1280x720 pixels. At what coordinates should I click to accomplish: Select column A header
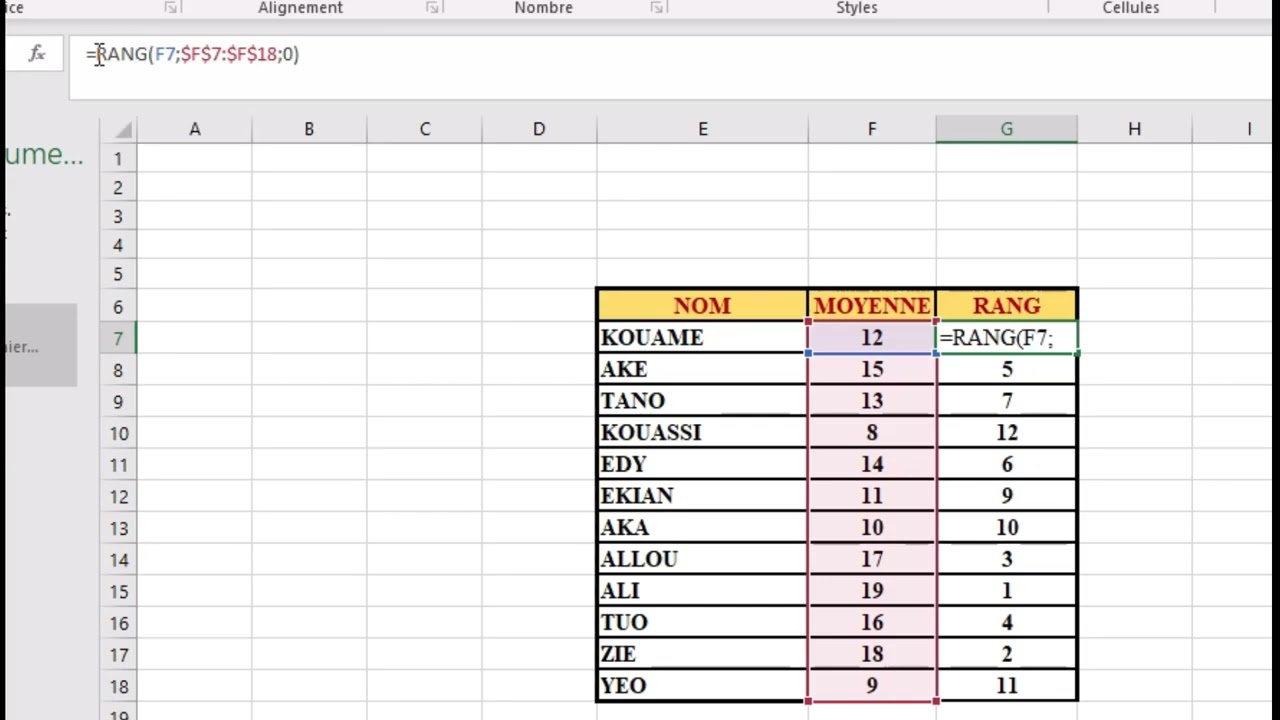(x=195, y=129)
